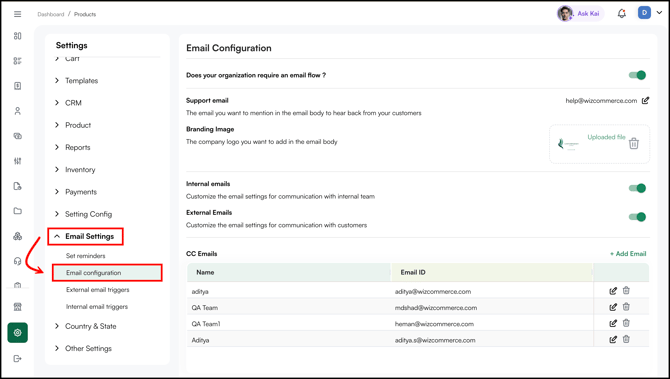Edit the support email address
The height and width of the screenshot is (379, 670).
[x=645, y=100]
